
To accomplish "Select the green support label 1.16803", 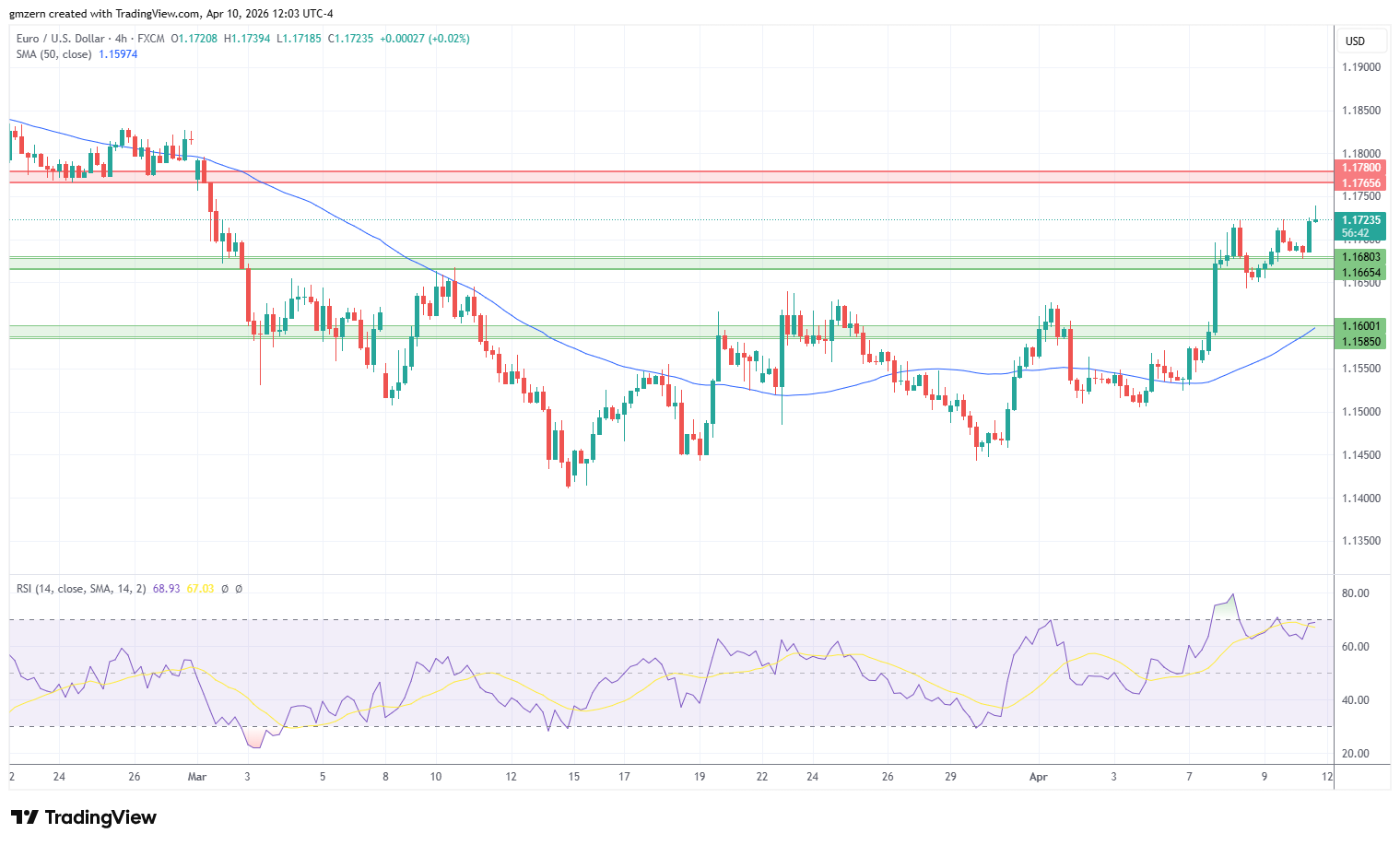I will pos(1360,257).
